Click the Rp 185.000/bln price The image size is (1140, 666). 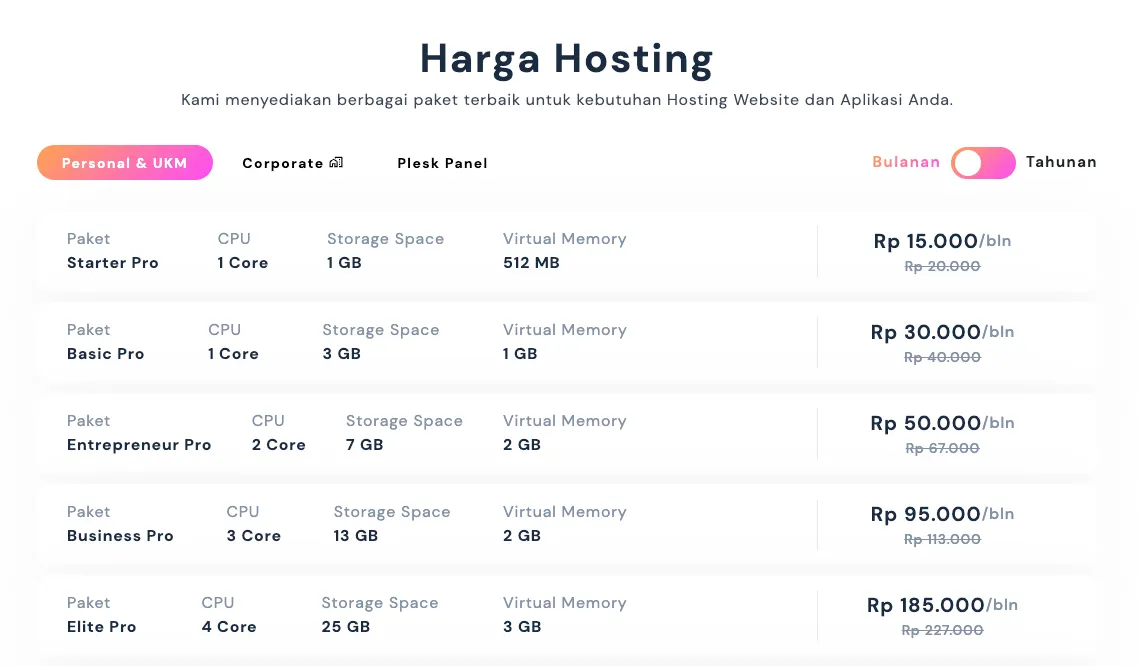point(942,605)
